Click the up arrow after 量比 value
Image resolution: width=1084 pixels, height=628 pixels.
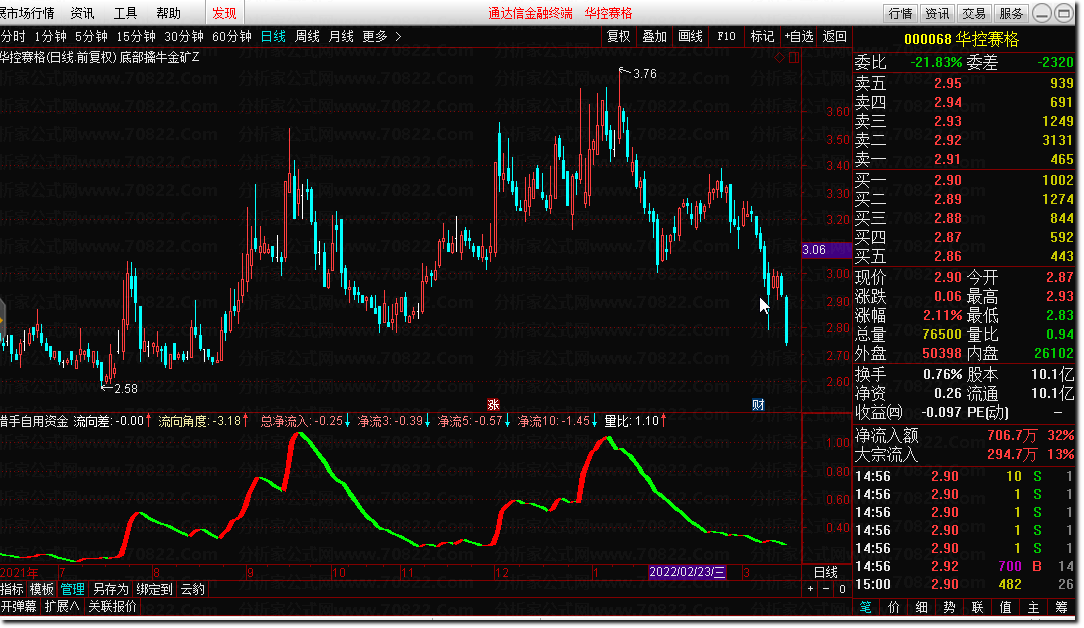(664, 421)
